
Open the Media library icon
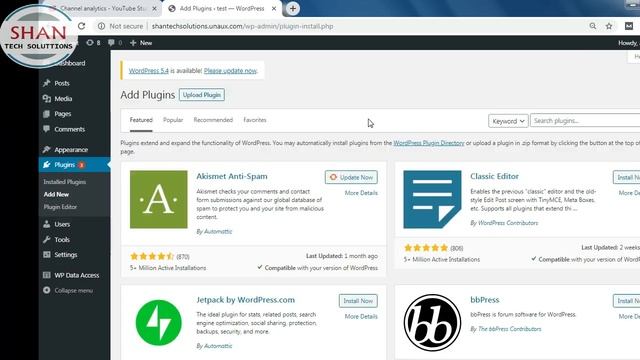(x=47, y=98)
